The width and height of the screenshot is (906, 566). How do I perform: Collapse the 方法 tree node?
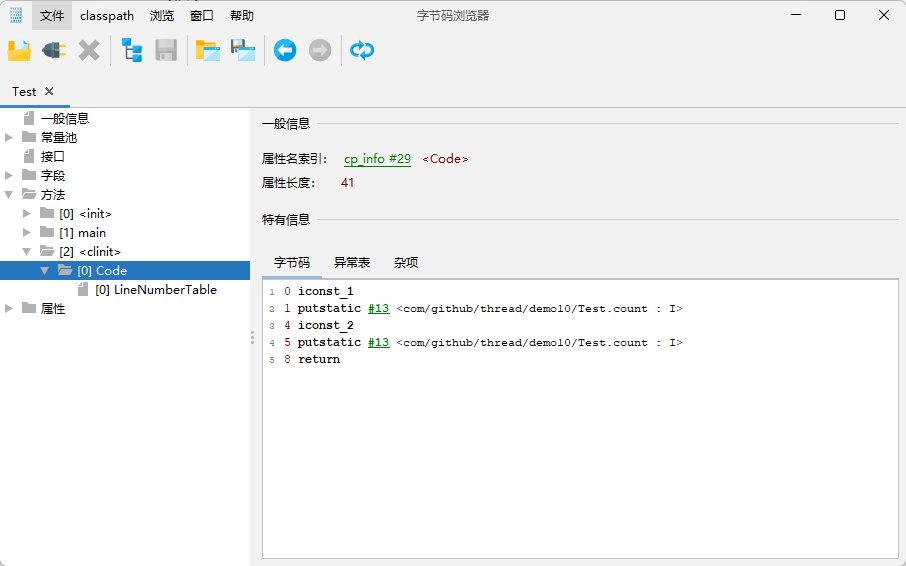point(9,195)
